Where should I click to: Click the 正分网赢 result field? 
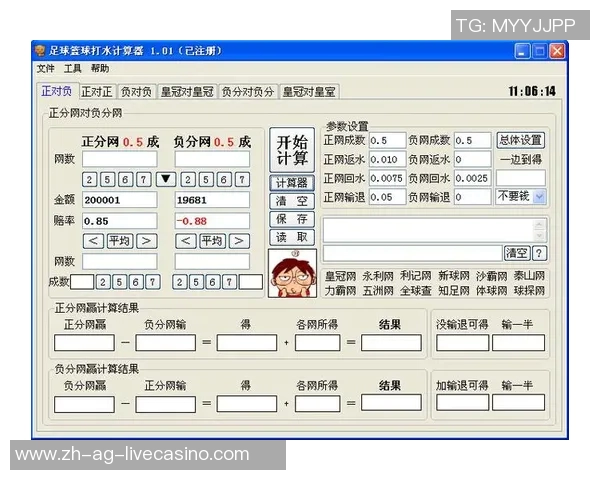click(x=84, y=343)
